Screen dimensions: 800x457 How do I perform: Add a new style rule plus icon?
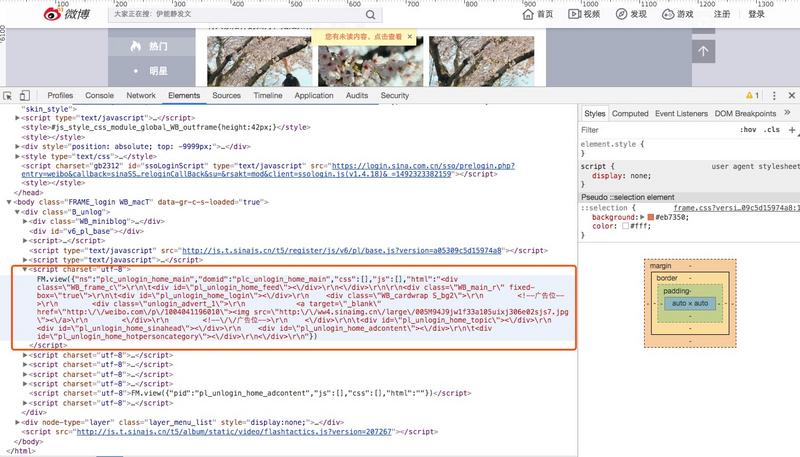click(792, 130)
